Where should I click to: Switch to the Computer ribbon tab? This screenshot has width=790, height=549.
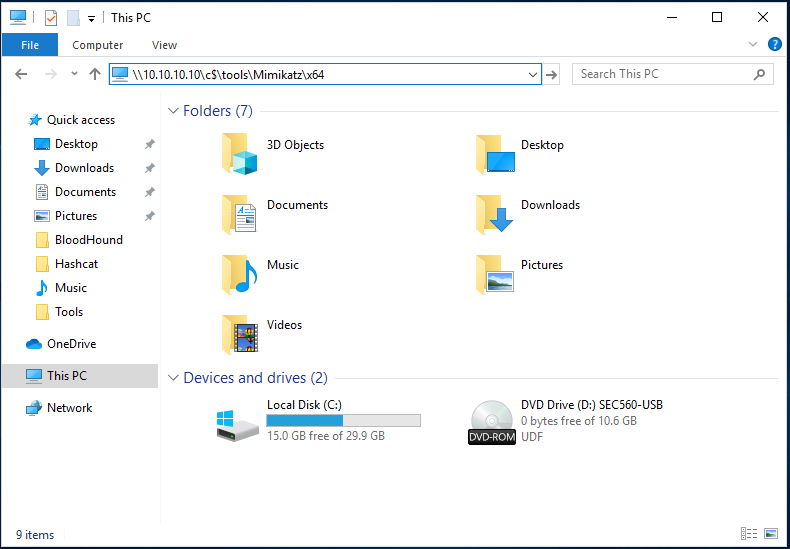click(98, 45)
